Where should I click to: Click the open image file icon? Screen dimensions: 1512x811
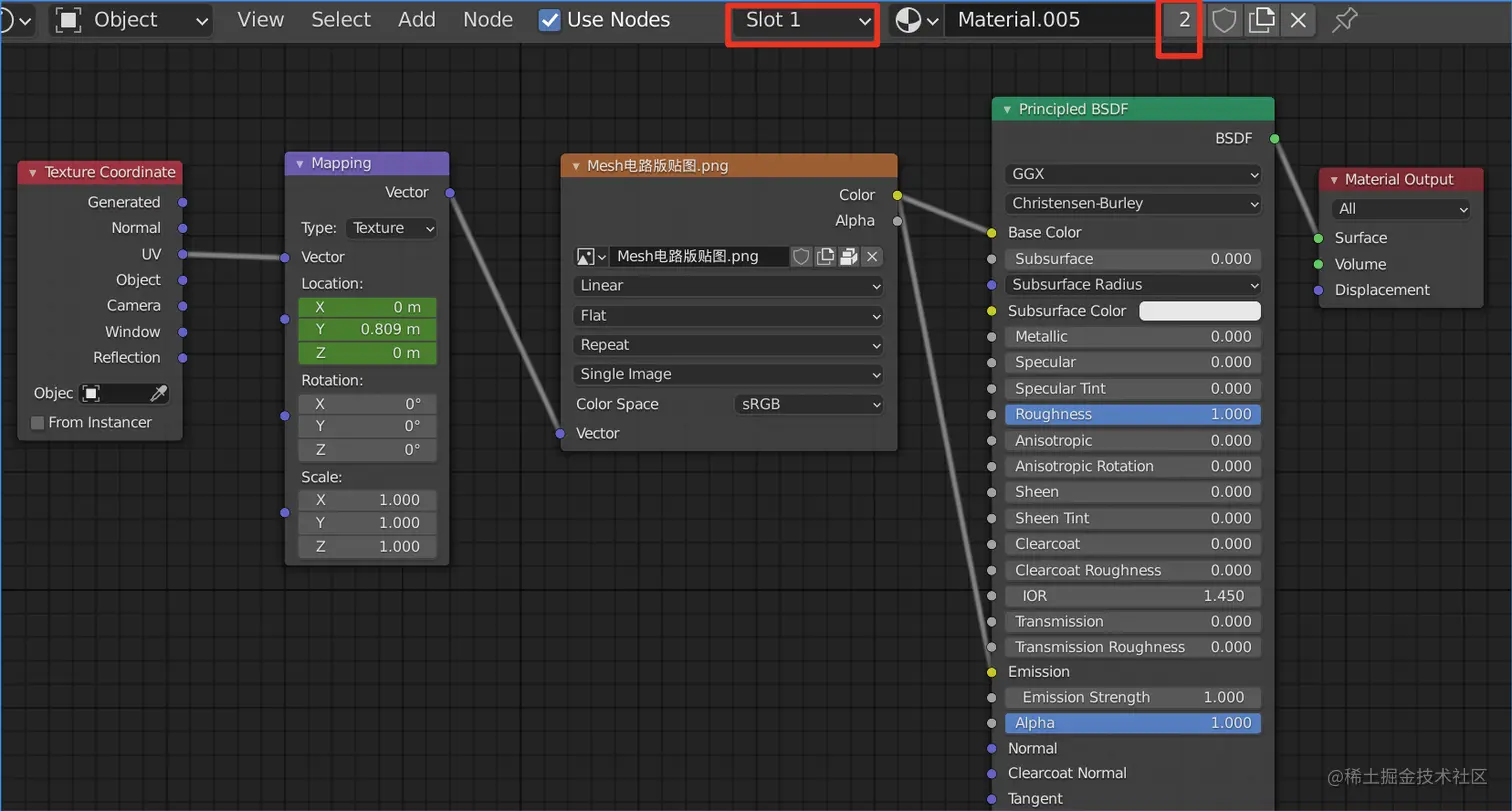point(849,257)
